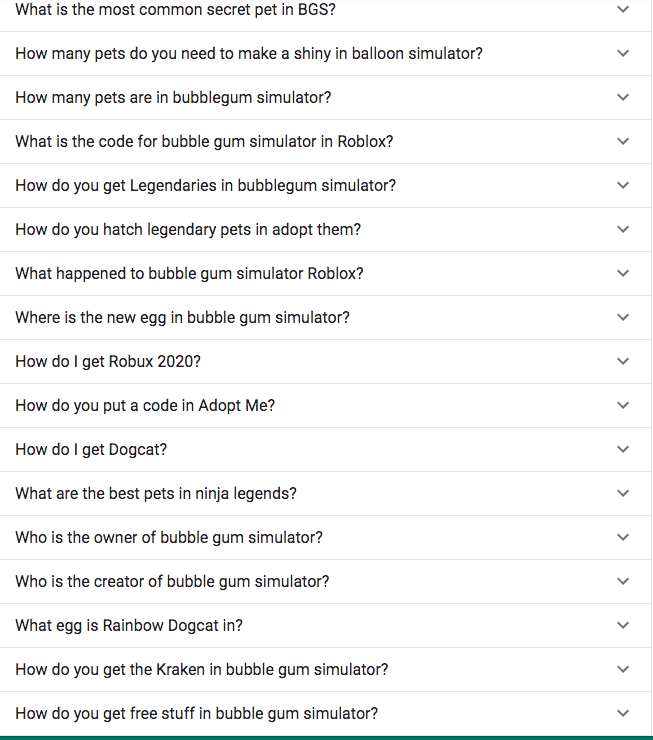Click chevron next to ninja legends pets question
The width and height of the screenshot is (653, 740).
pyautogui.click(x=623, y=494)
